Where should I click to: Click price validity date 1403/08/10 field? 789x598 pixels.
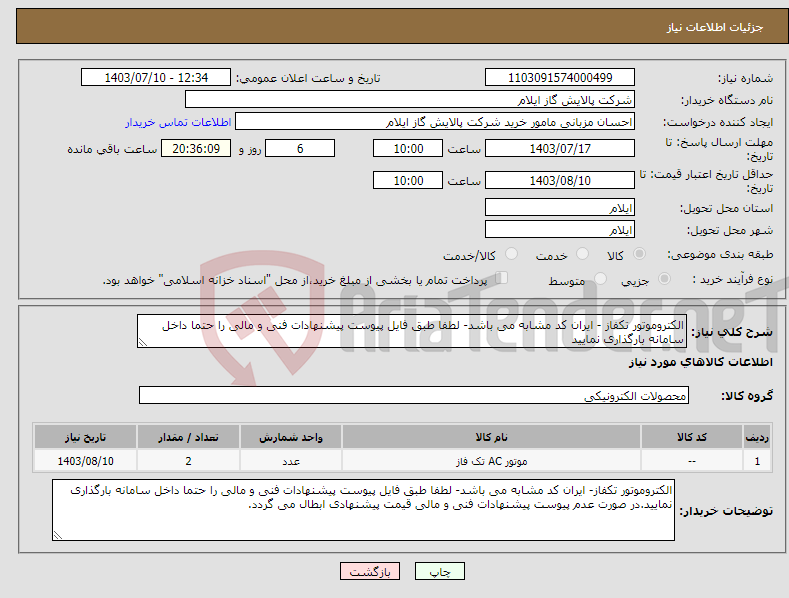pyautogui.click(x=560, y=180)
